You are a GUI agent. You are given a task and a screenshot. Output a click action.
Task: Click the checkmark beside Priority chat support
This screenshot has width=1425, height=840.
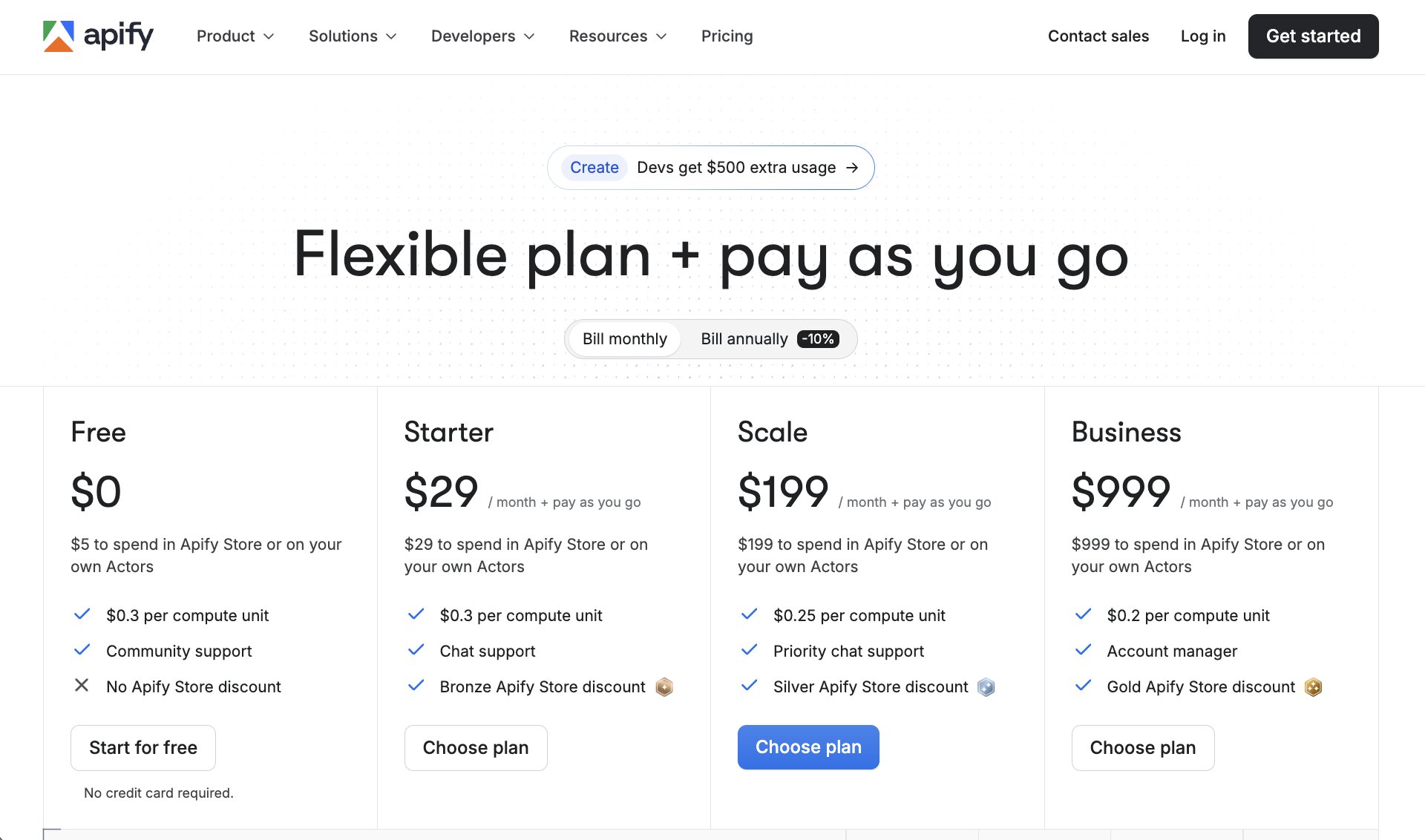[749, 649]
